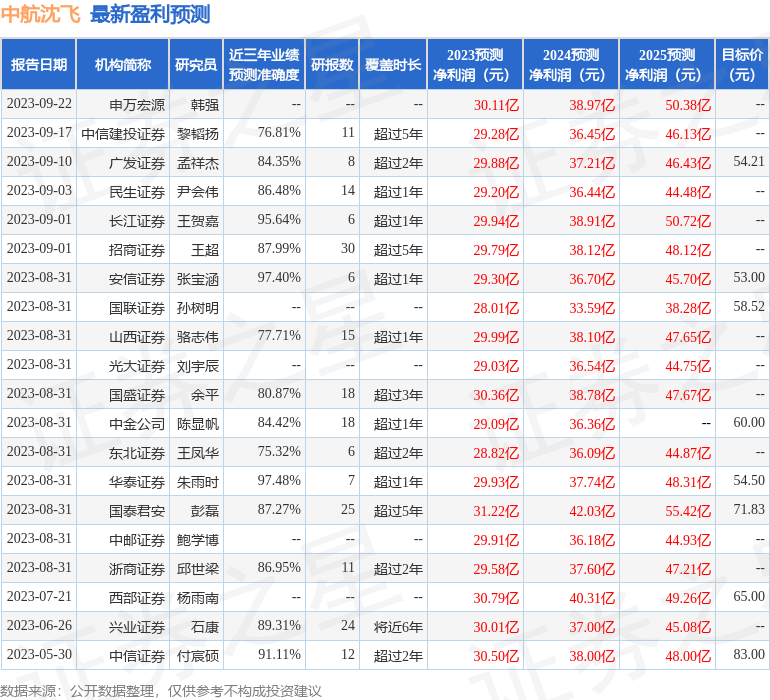The width and height of the screenshot is (770, 700).
Task: Click the 44.75亿 profit value
Action: [688, 366]
